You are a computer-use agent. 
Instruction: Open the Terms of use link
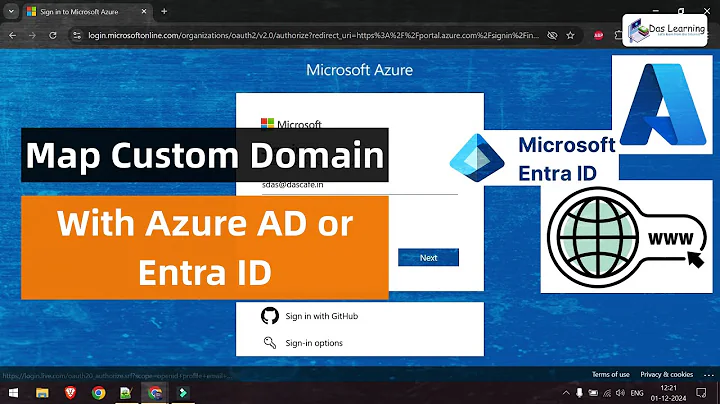(x=610, y=375)
